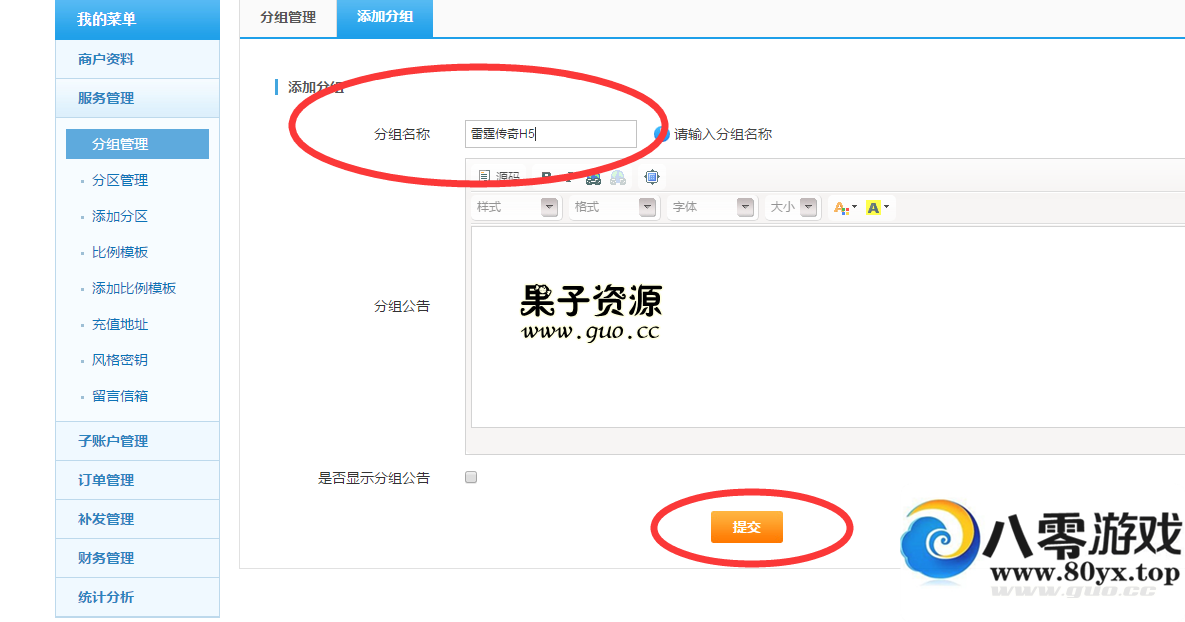Click the 分组名称 input field

[550, 134]
